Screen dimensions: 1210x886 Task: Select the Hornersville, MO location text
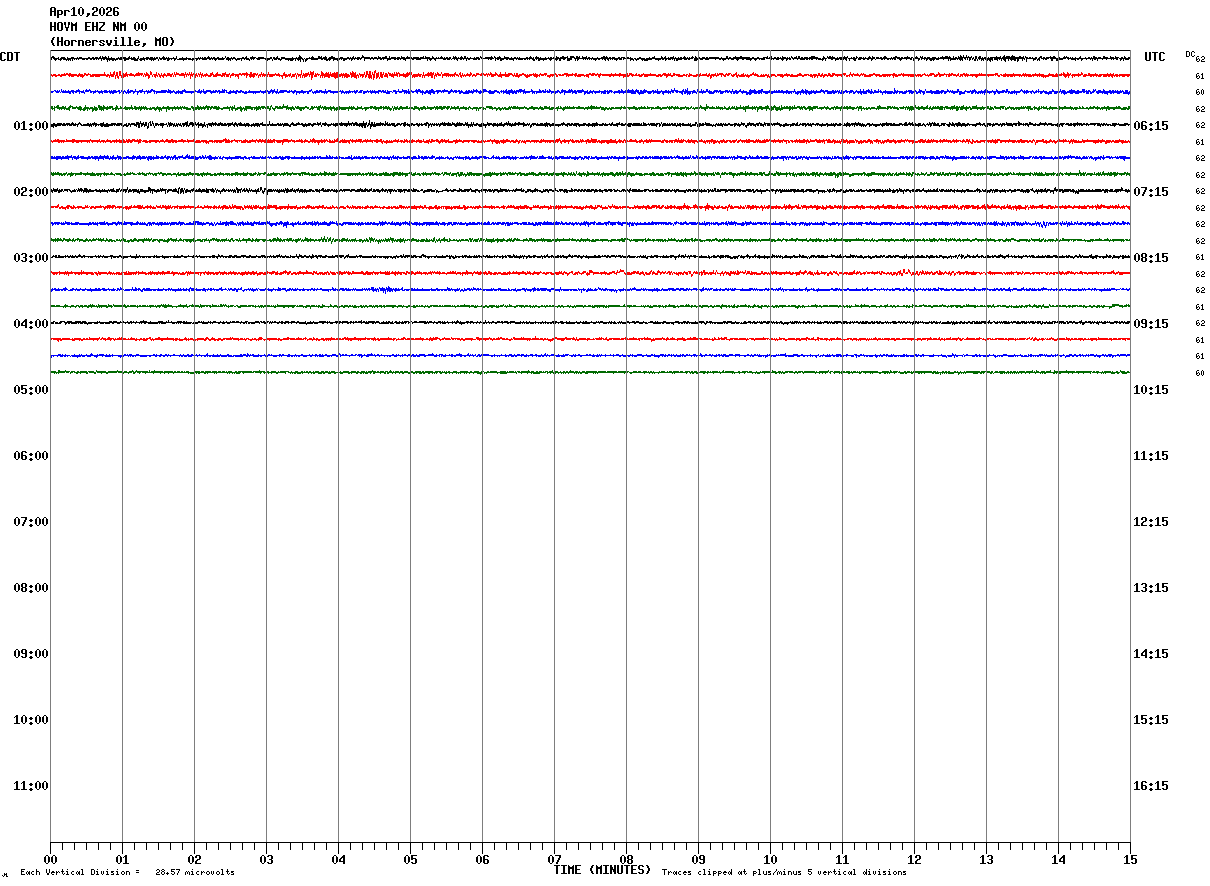[x=112, y=42]
